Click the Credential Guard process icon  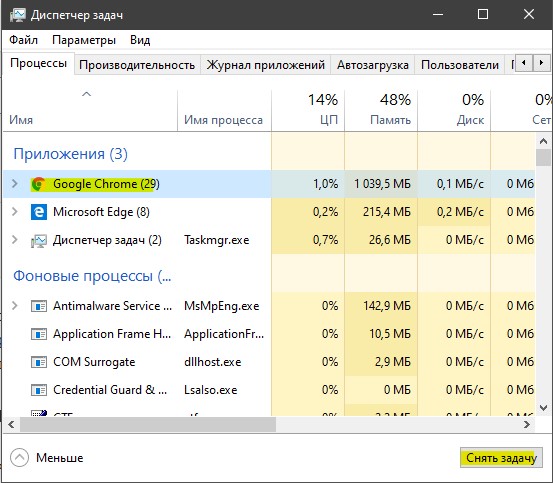38,390
